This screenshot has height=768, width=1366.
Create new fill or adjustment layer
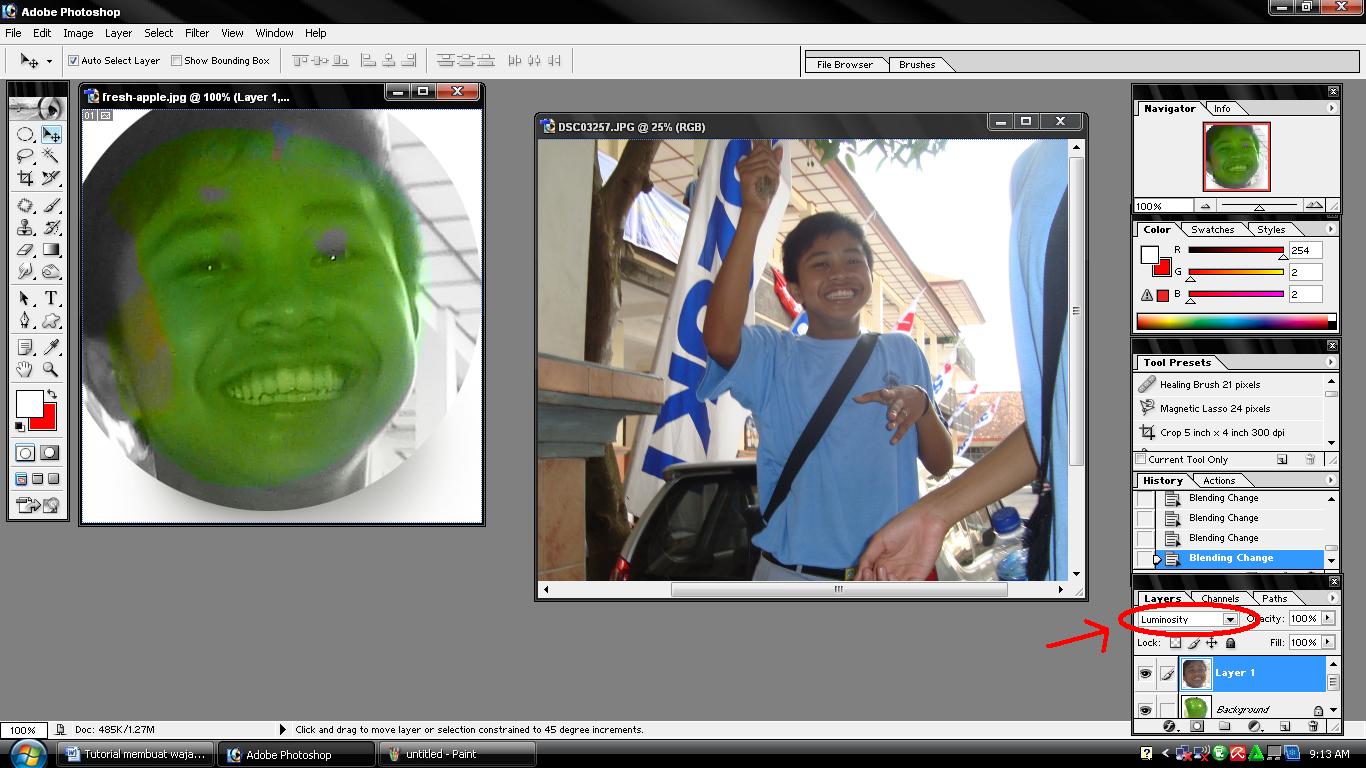(1254, 726)
